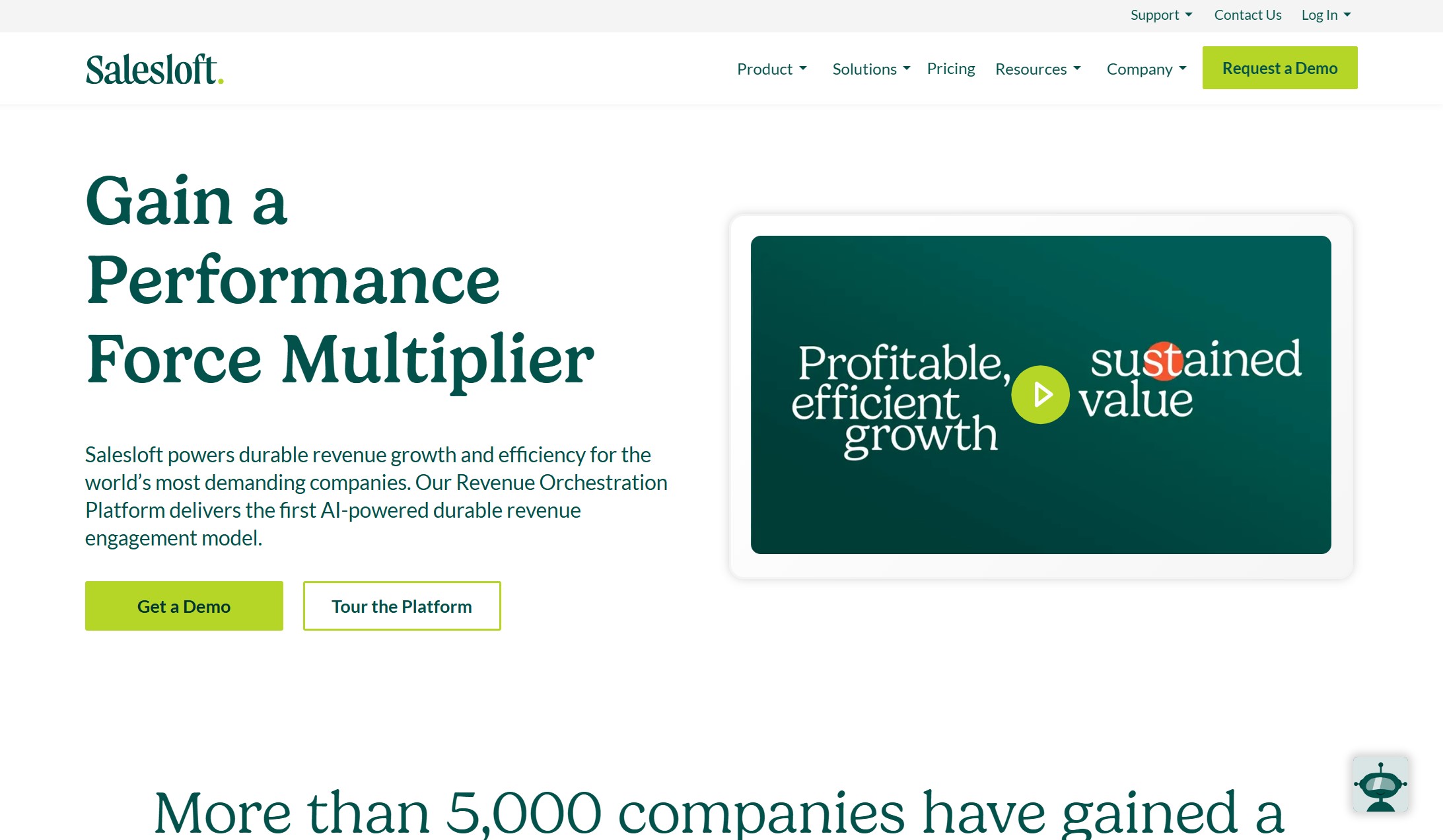Click the Contact Us link
The height and width of the screenshot is (840, 1443).
pos(1246,14)
